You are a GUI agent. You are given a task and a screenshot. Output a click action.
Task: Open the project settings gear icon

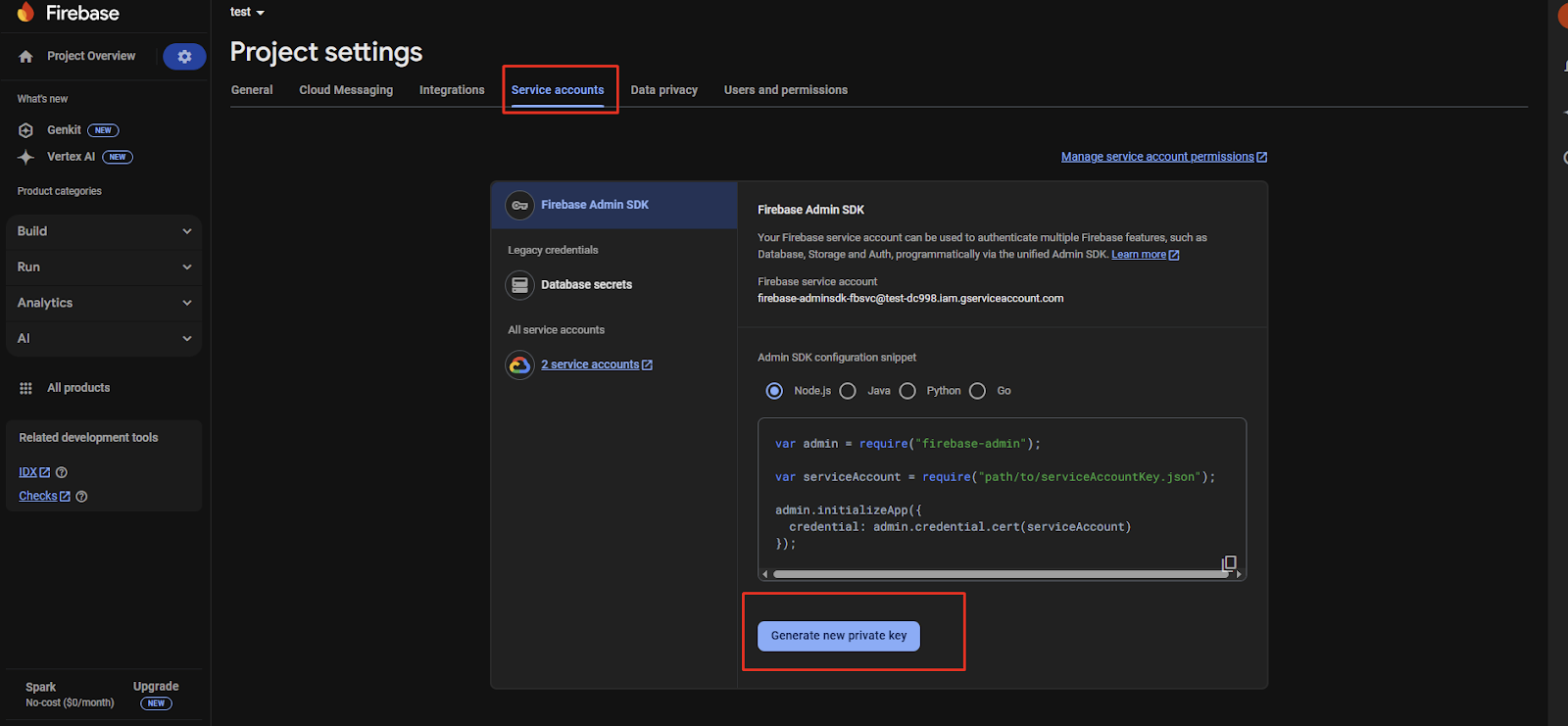[x=184, y=57]
